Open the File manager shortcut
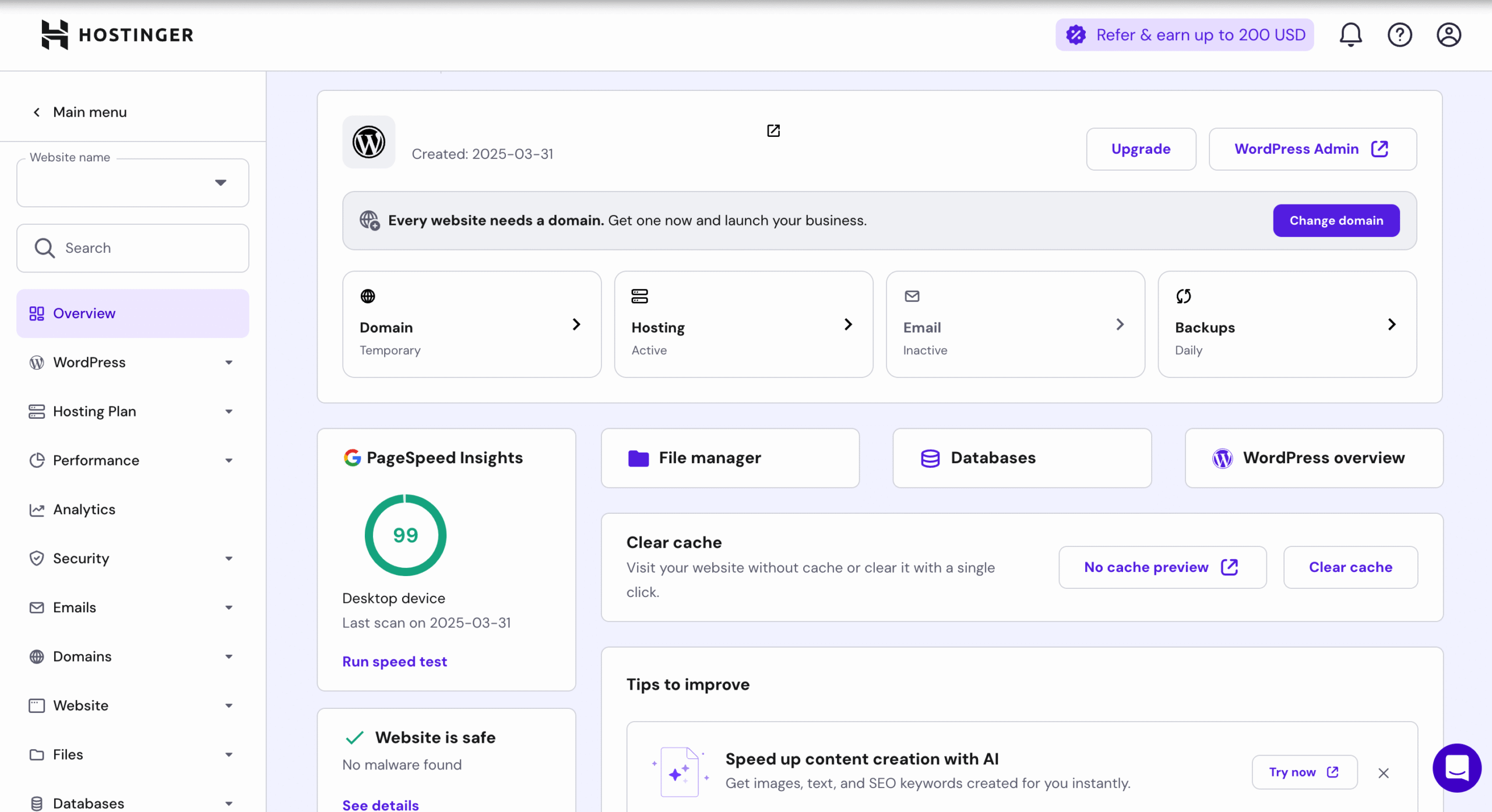The height and width of the screenshot is (812, 1492). click(730, 458)
